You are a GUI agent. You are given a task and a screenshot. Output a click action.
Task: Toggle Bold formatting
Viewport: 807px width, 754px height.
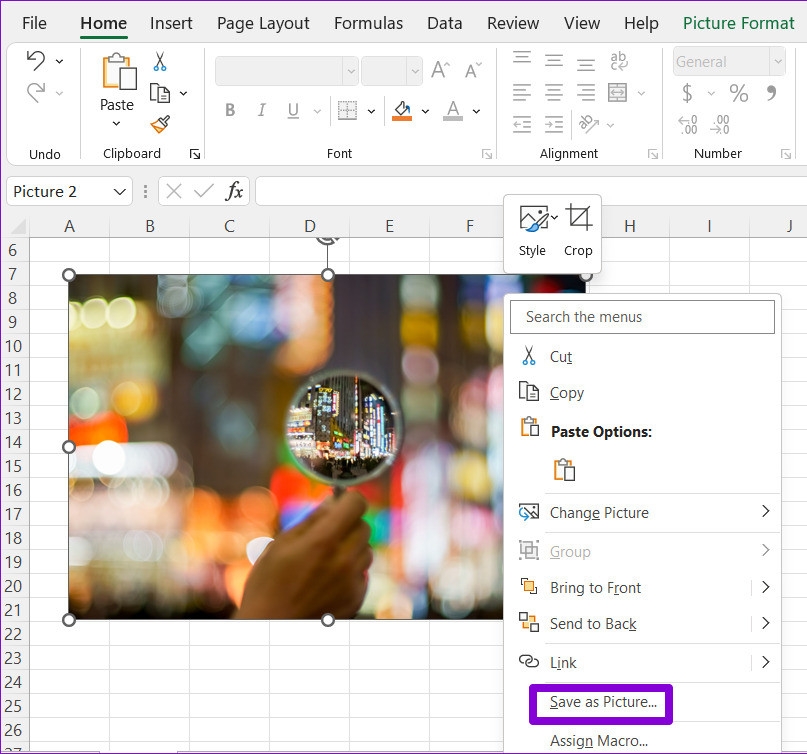pyautogui.click(x=230, y=110)
